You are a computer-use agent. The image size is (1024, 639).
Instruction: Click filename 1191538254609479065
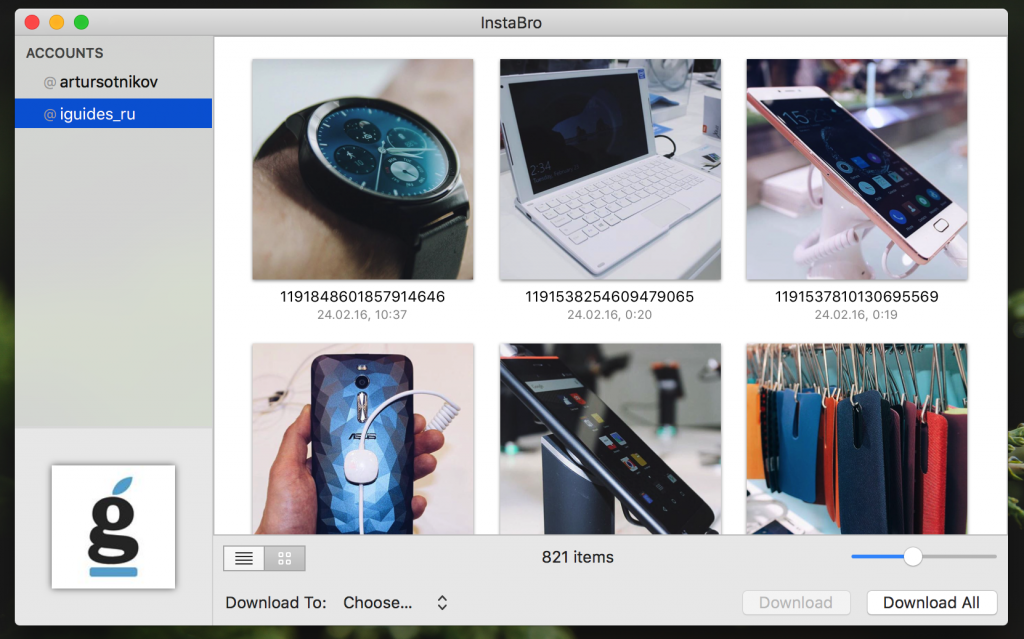click(609, 297)
